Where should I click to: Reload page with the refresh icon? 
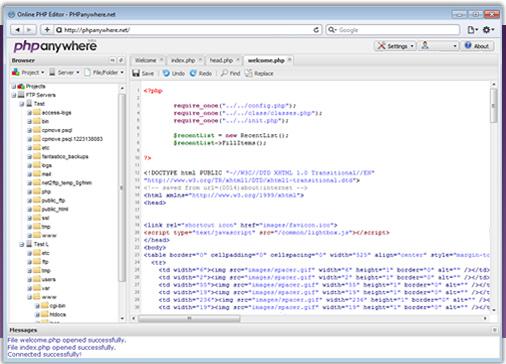click(x=316, y=30)
